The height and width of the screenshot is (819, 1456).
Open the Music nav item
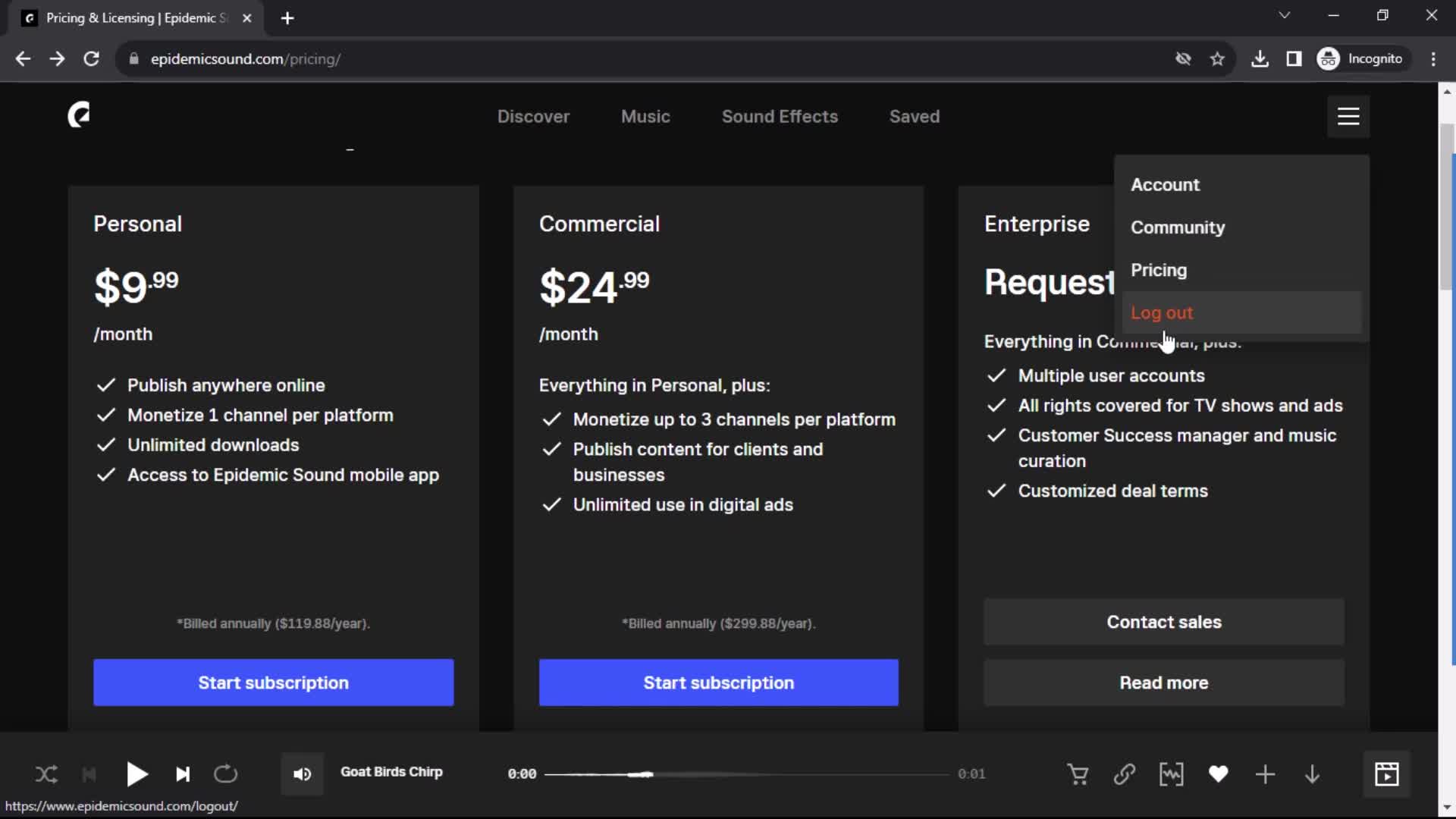pos(645,117)
